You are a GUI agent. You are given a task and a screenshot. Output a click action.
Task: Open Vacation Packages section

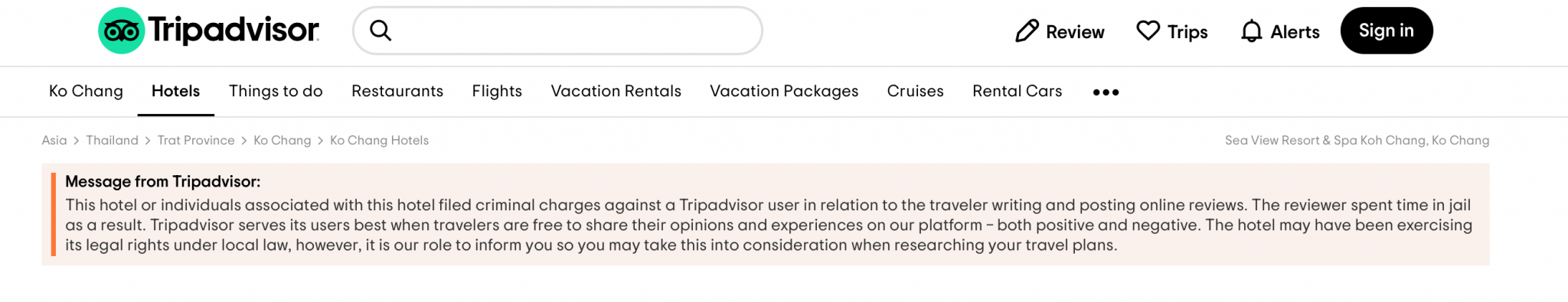click(784, 91)
